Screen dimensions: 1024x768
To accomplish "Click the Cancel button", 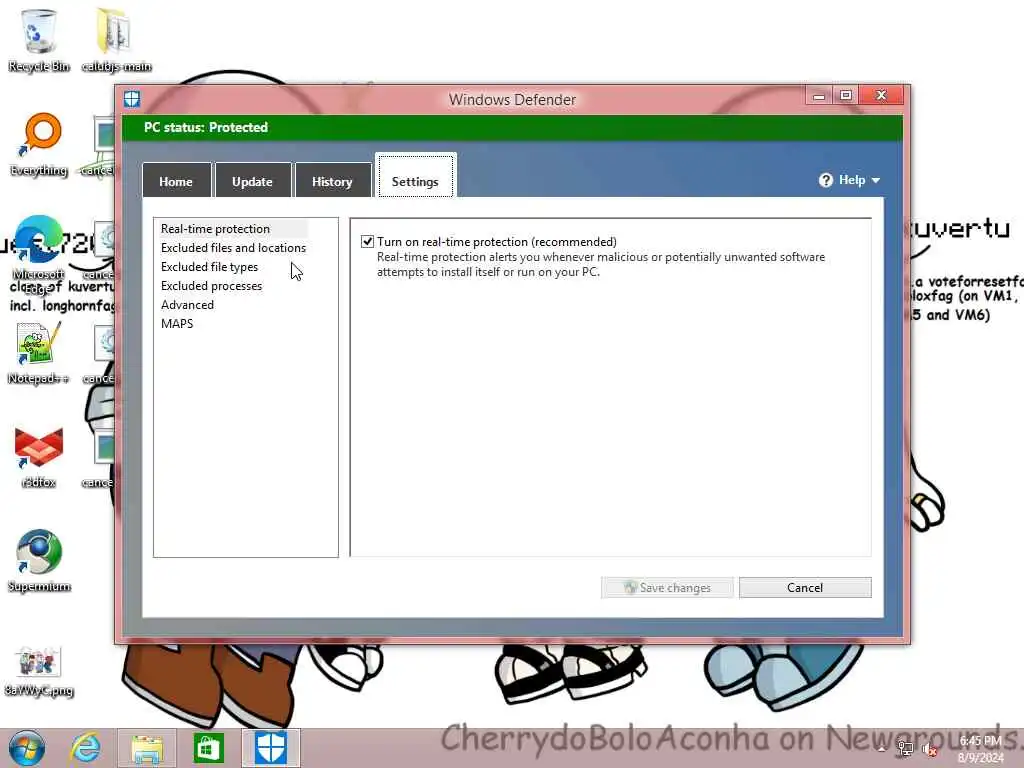I will click(805, 587).
